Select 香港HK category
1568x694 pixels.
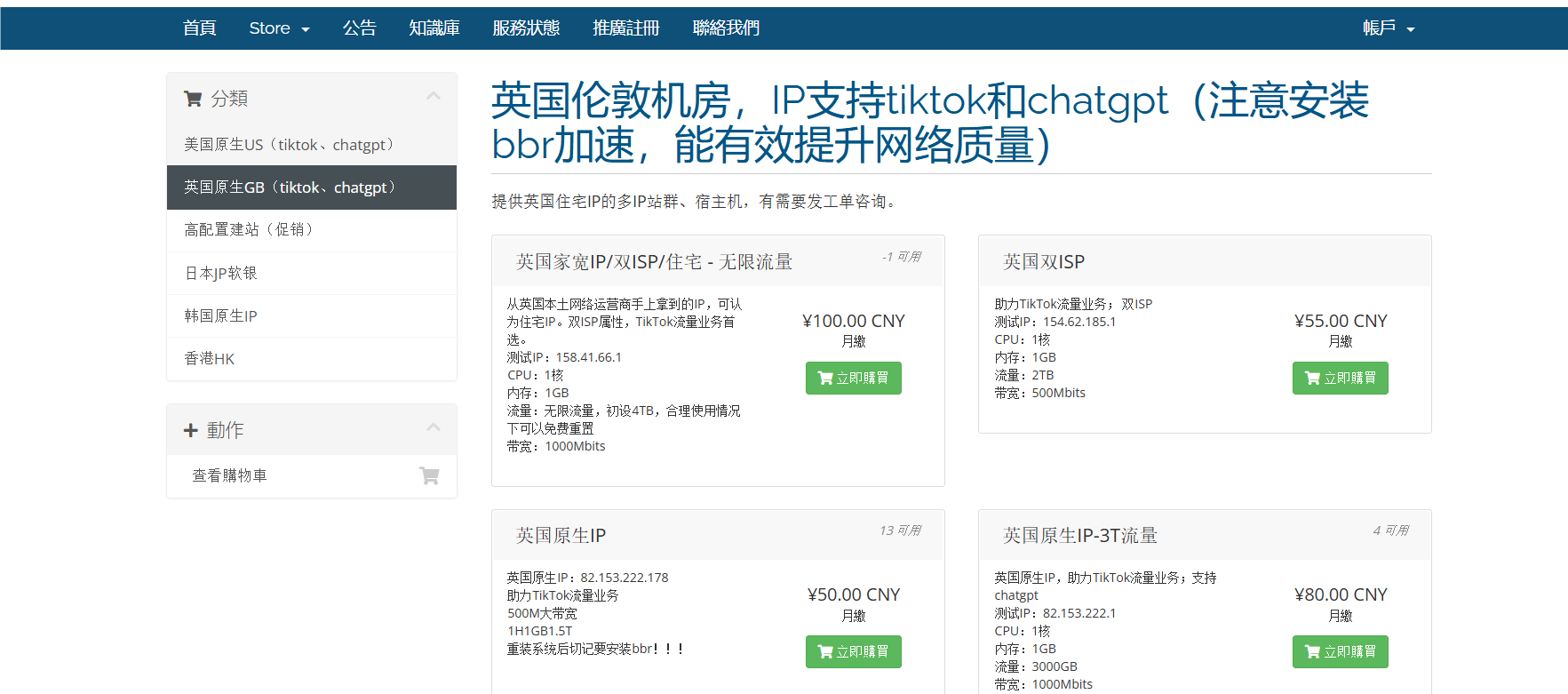pyautogui.click(x=312, y=358)
